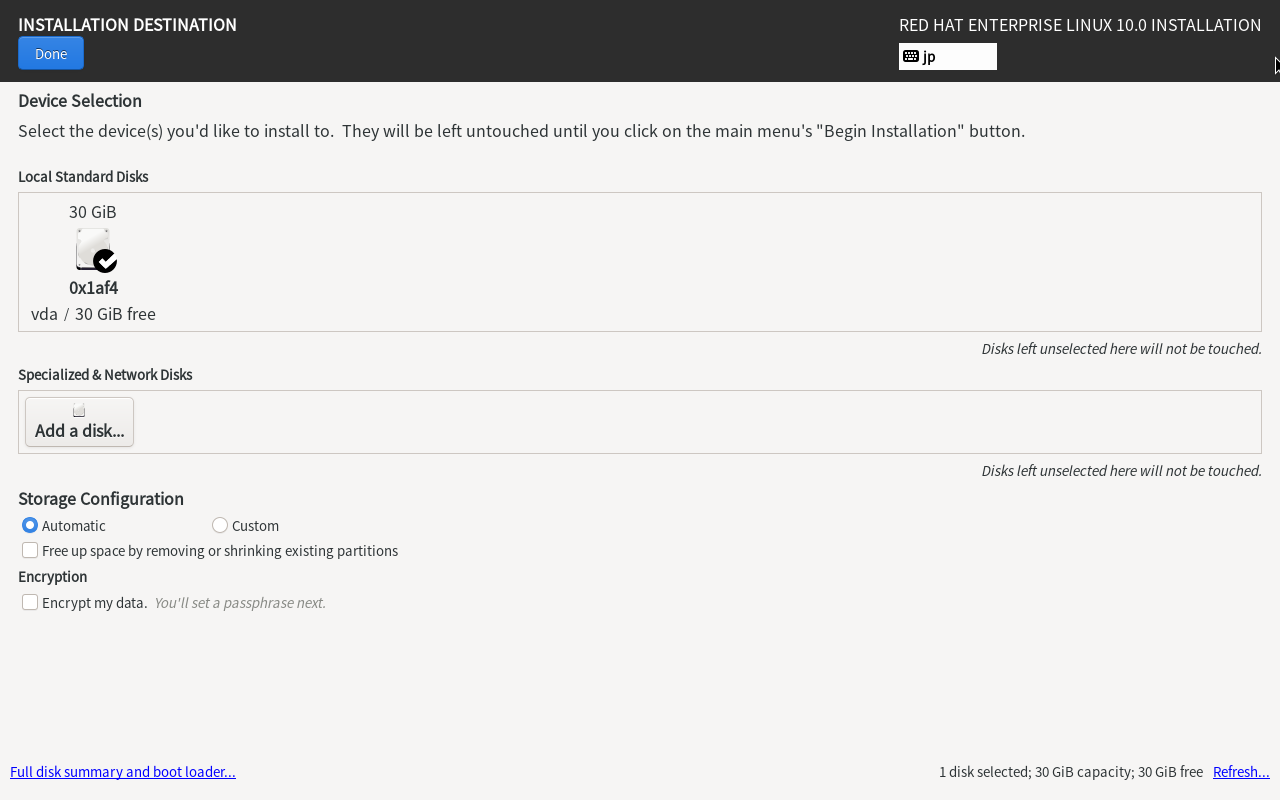Click the 0x1af4 disk label
The image size is (1280, 800).
coord(93,288)
